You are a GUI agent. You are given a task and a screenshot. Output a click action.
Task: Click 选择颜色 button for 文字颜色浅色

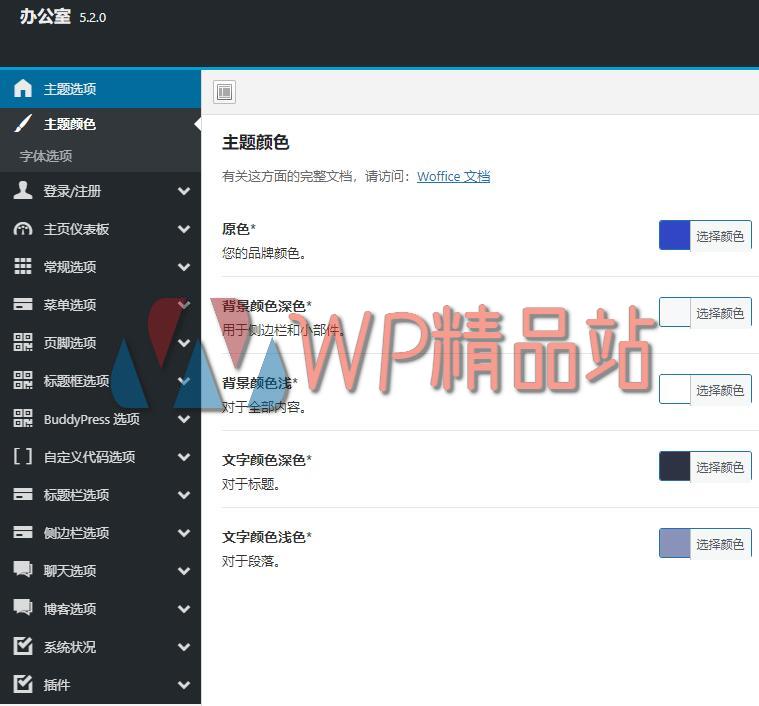click(720, 544)
